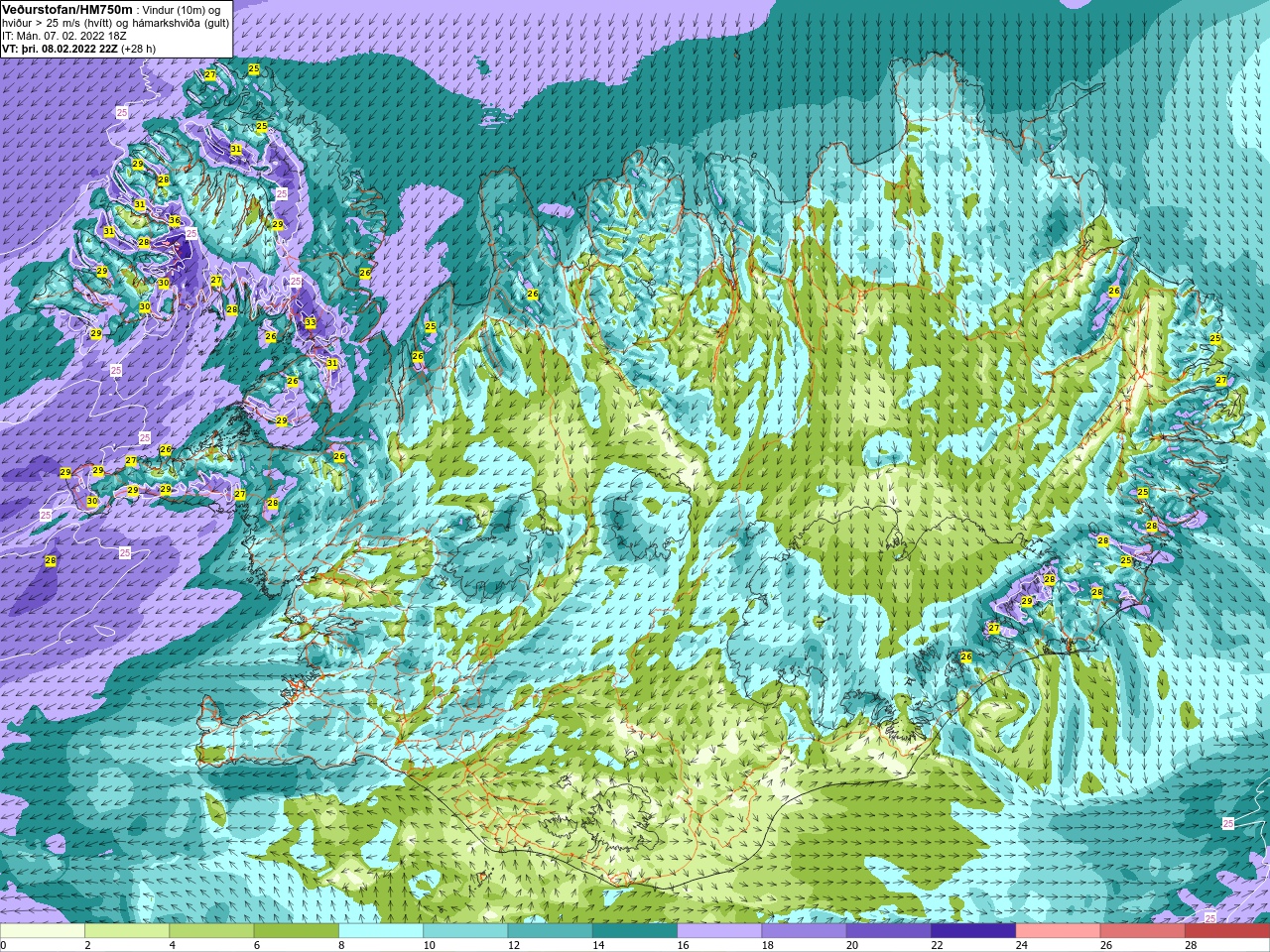Click legend swatch between 4 and 6
1270x952 pixels.
pos(211,931)
